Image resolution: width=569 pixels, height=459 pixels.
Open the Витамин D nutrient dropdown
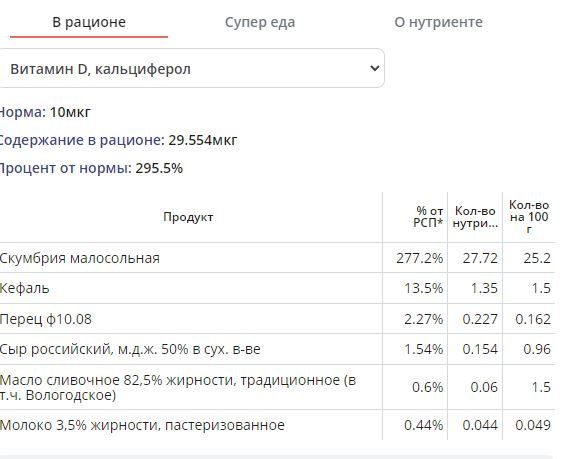tap(191, 68)
